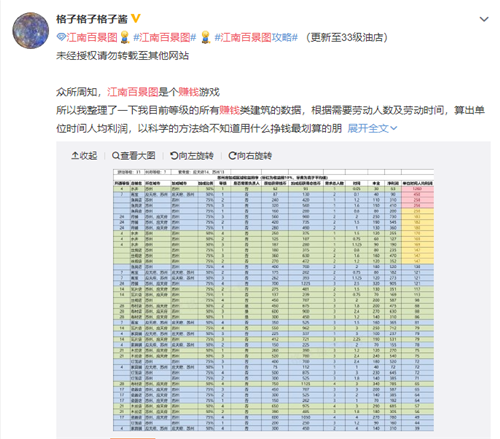500x439 pixels.
Task: Click the spreadsheet image thumbnail
Action: point(273,300)
